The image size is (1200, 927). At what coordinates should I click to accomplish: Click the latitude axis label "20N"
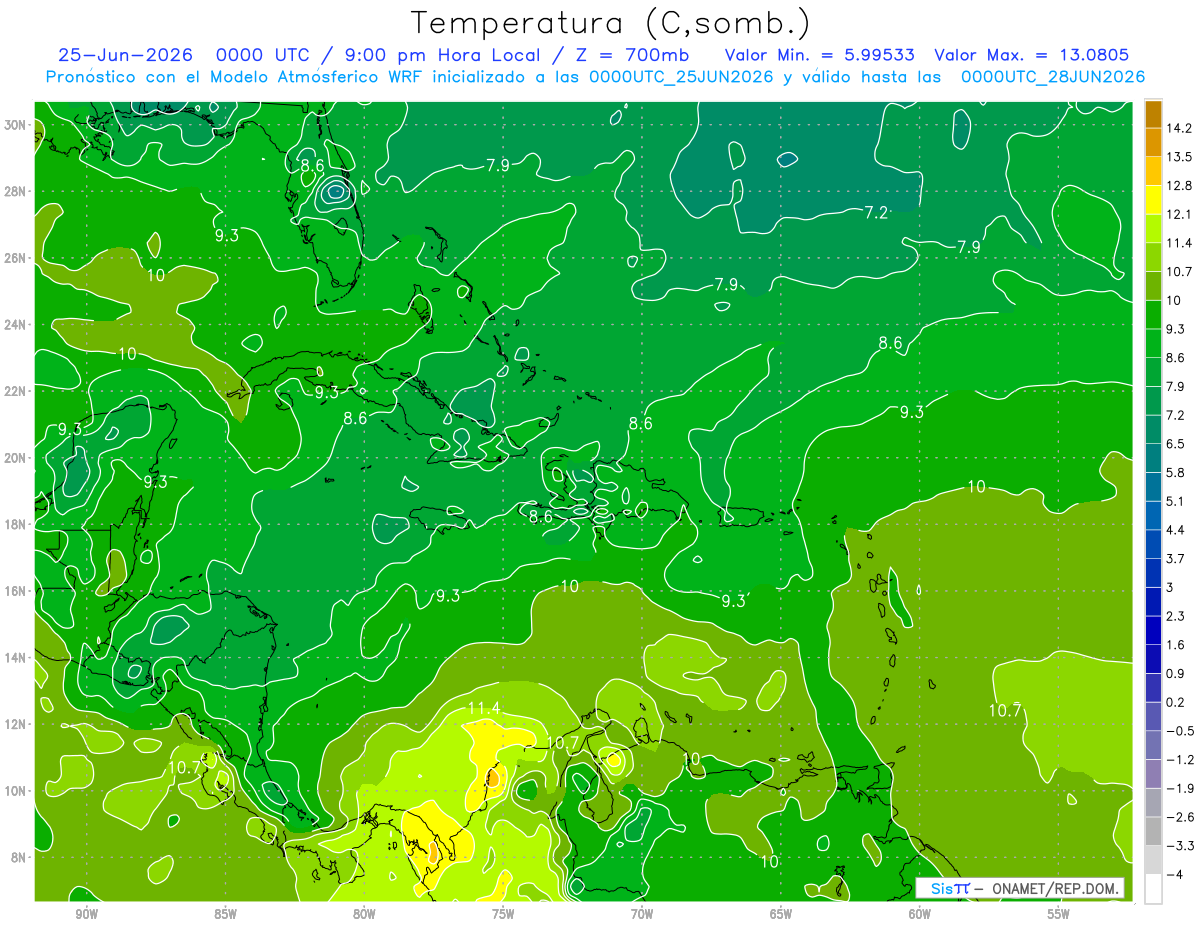pyautogui.click(x=15, y=458)
